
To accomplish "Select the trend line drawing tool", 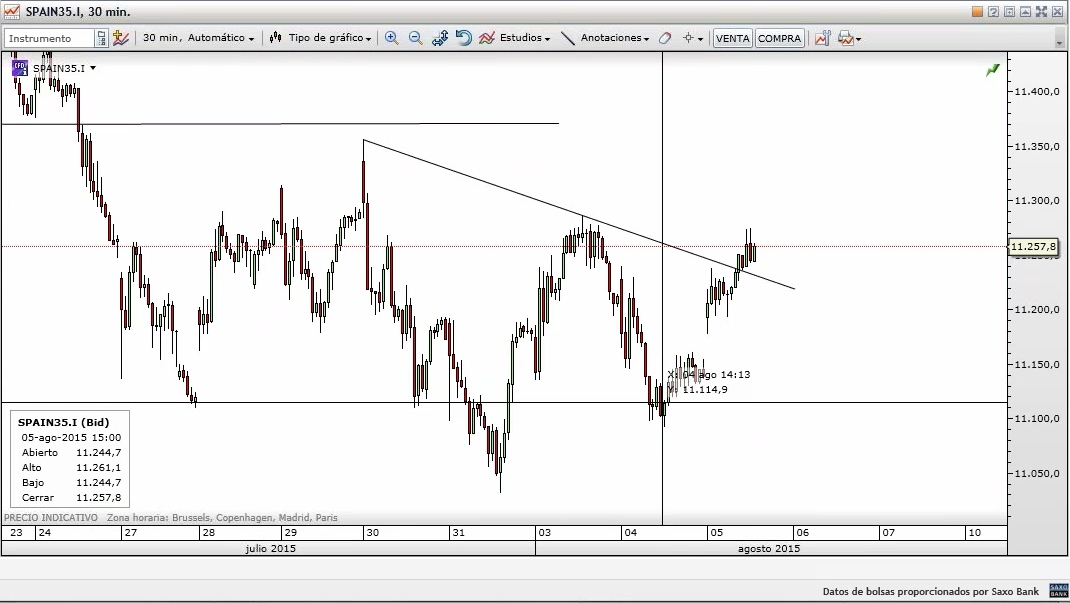I will [x=567, y=38].
